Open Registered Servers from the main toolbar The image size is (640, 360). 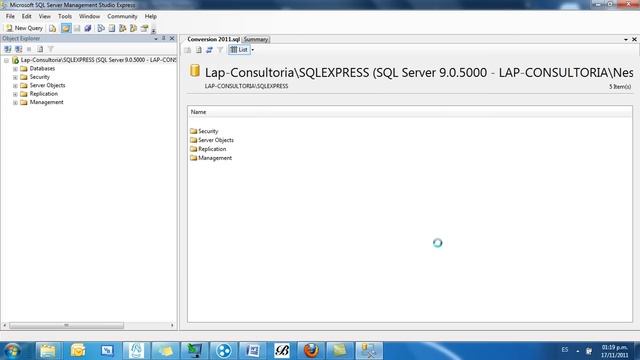point(101,28)
